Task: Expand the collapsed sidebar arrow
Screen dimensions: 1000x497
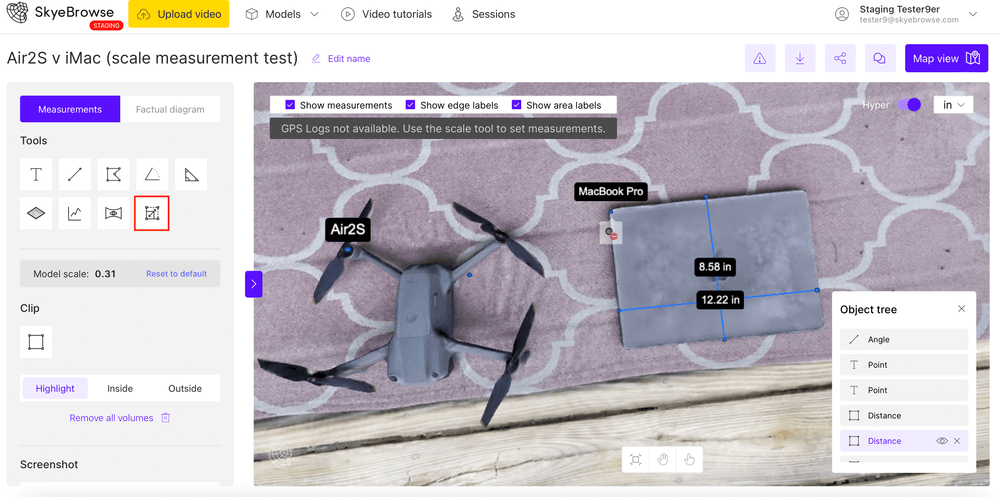Action: coord(254,284)
